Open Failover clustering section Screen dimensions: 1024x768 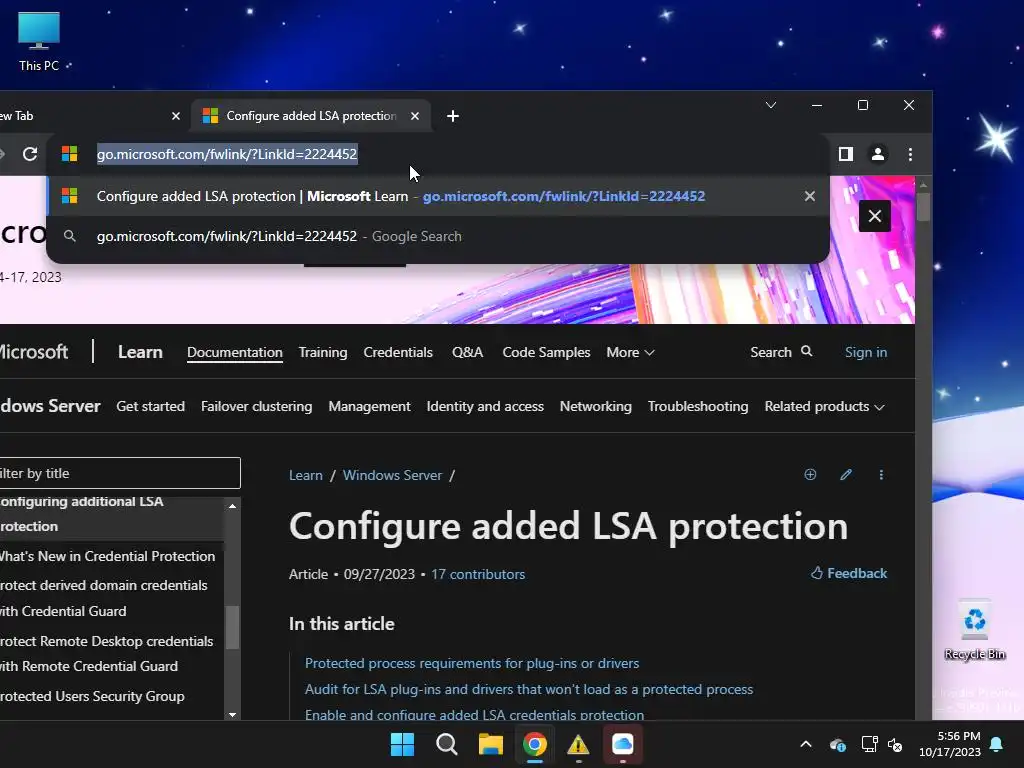coord(257,406)
